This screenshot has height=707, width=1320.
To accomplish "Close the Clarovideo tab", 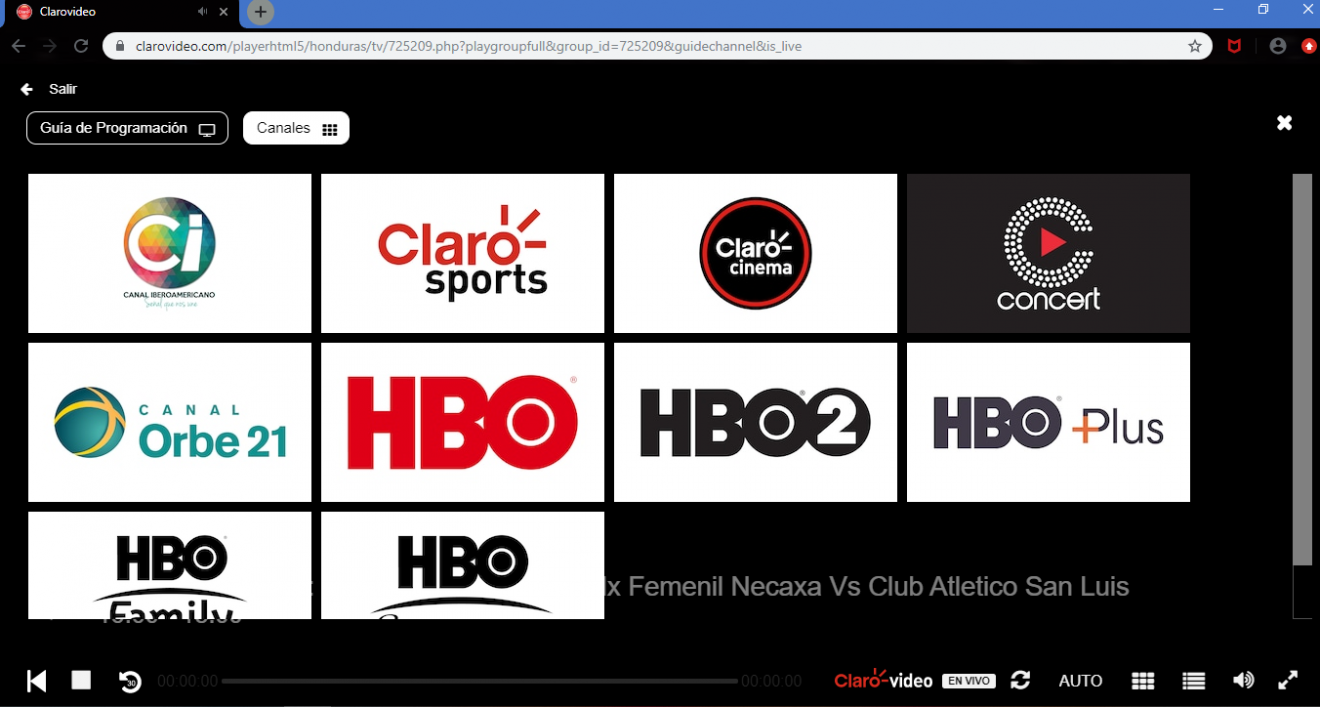I will (224, 12).
